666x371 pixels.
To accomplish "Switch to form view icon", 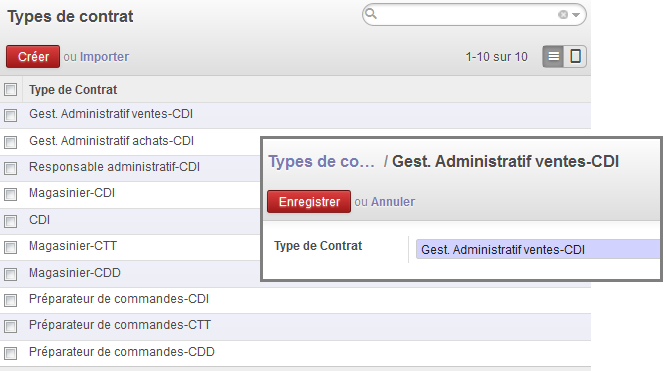I will (x=575, y=57).
